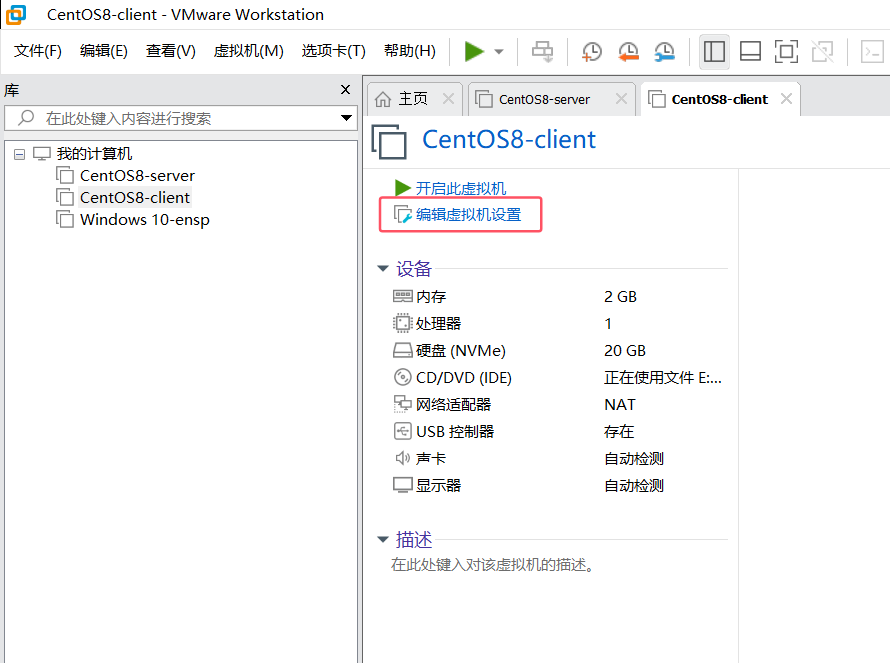Click 编辑虚拟机设置 link
Image resolution: width=890 pixels, height=663 pixels.
[x=468, y=215]
